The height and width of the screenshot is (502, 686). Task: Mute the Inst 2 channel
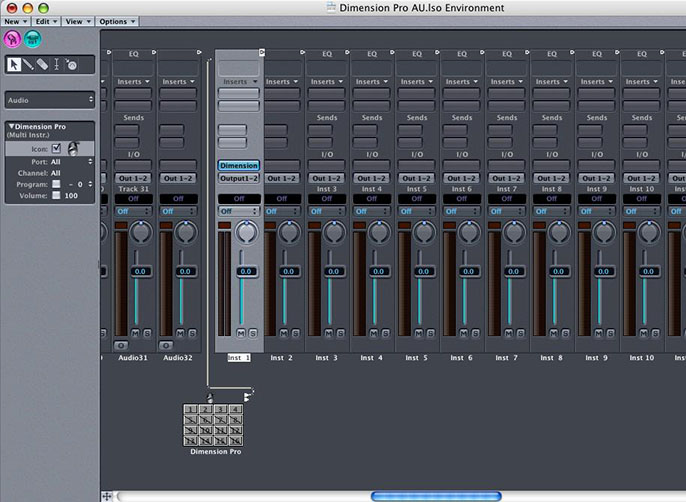coord(284,333)
